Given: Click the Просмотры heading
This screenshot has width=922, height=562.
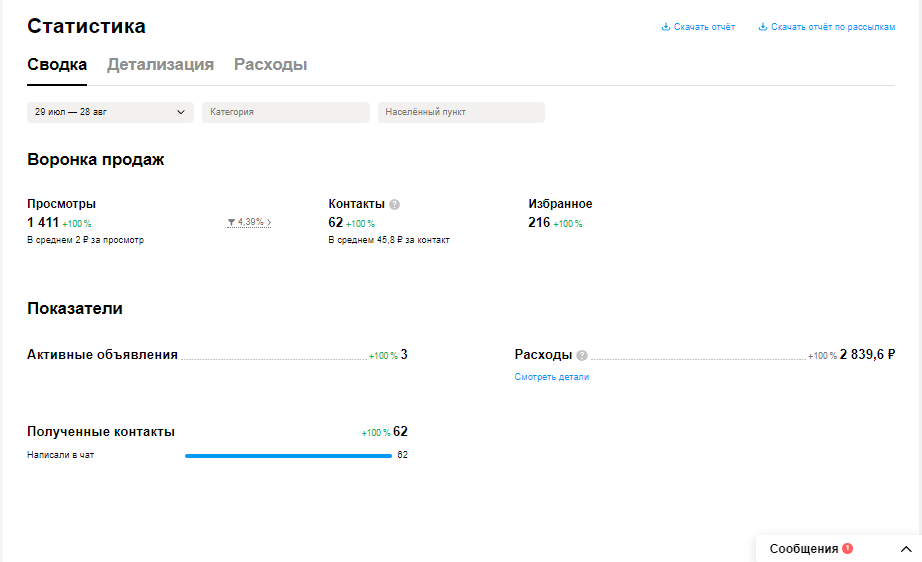Looking at the screenshot, I should [61, 204].
